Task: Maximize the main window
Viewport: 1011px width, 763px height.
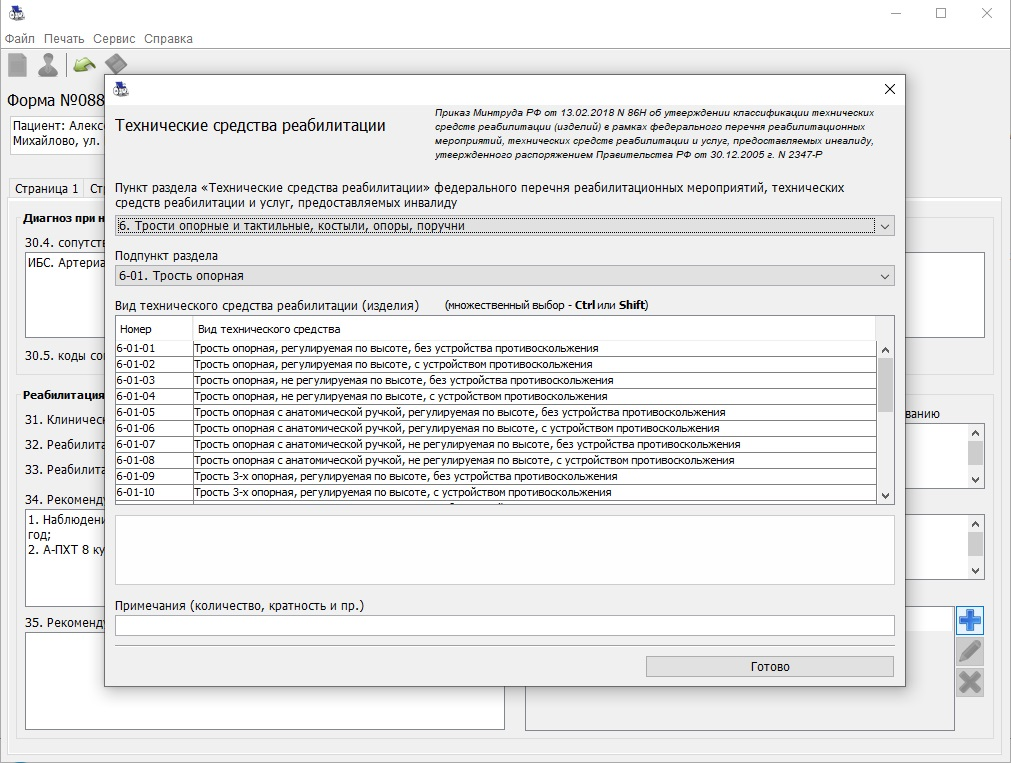Action: tap(941, 13)
